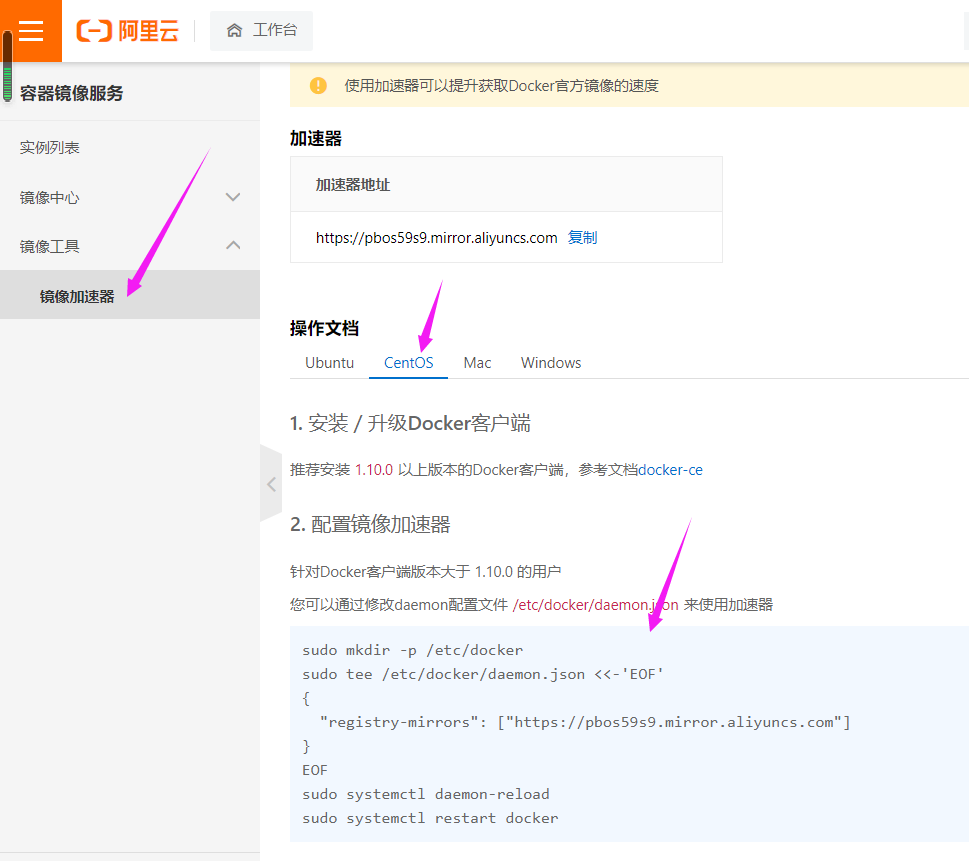Click the "sudo systemctl restart docker" line
969x861 pixels.
tap(430, 818)
